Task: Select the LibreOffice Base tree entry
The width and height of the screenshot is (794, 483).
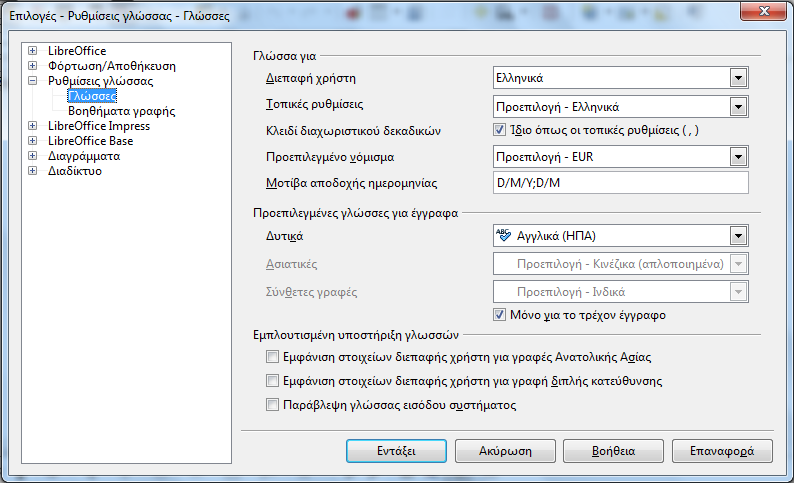Action: click(91, 141)
